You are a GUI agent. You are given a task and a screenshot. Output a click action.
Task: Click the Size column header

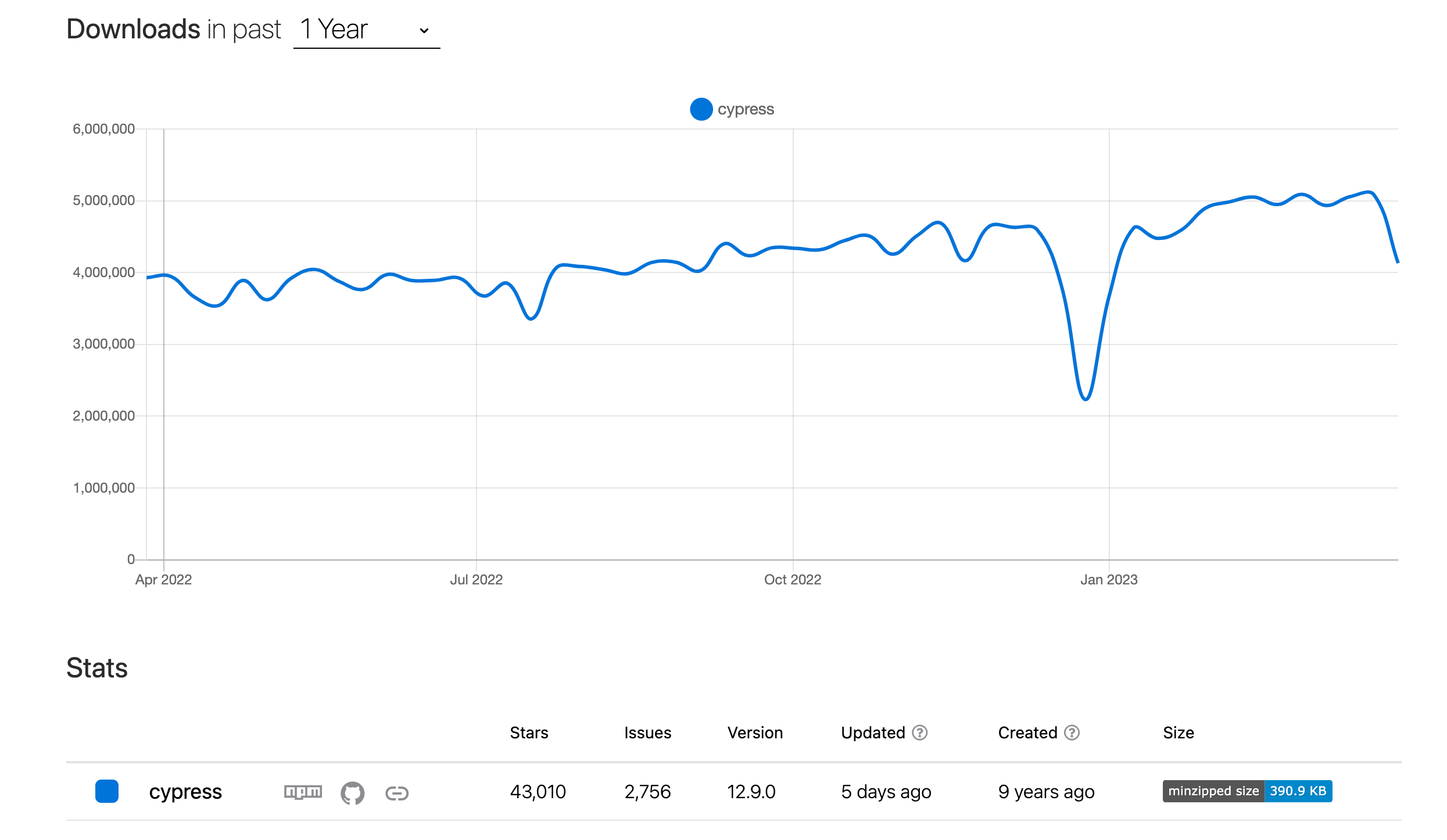(x=1179, y=733)
